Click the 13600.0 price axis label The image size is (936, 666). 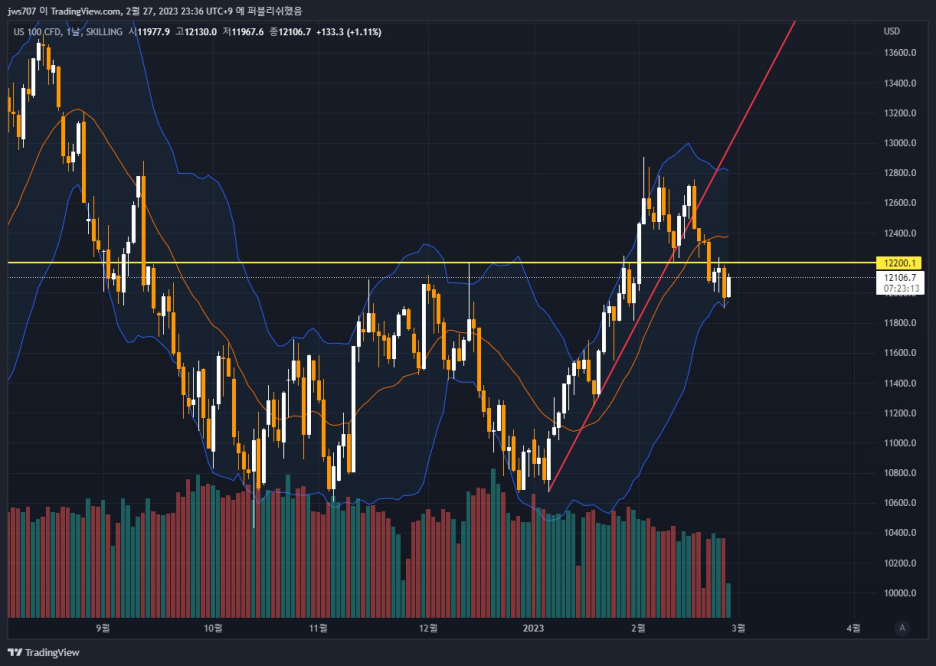pyautogui.click(x=900, y=53)
